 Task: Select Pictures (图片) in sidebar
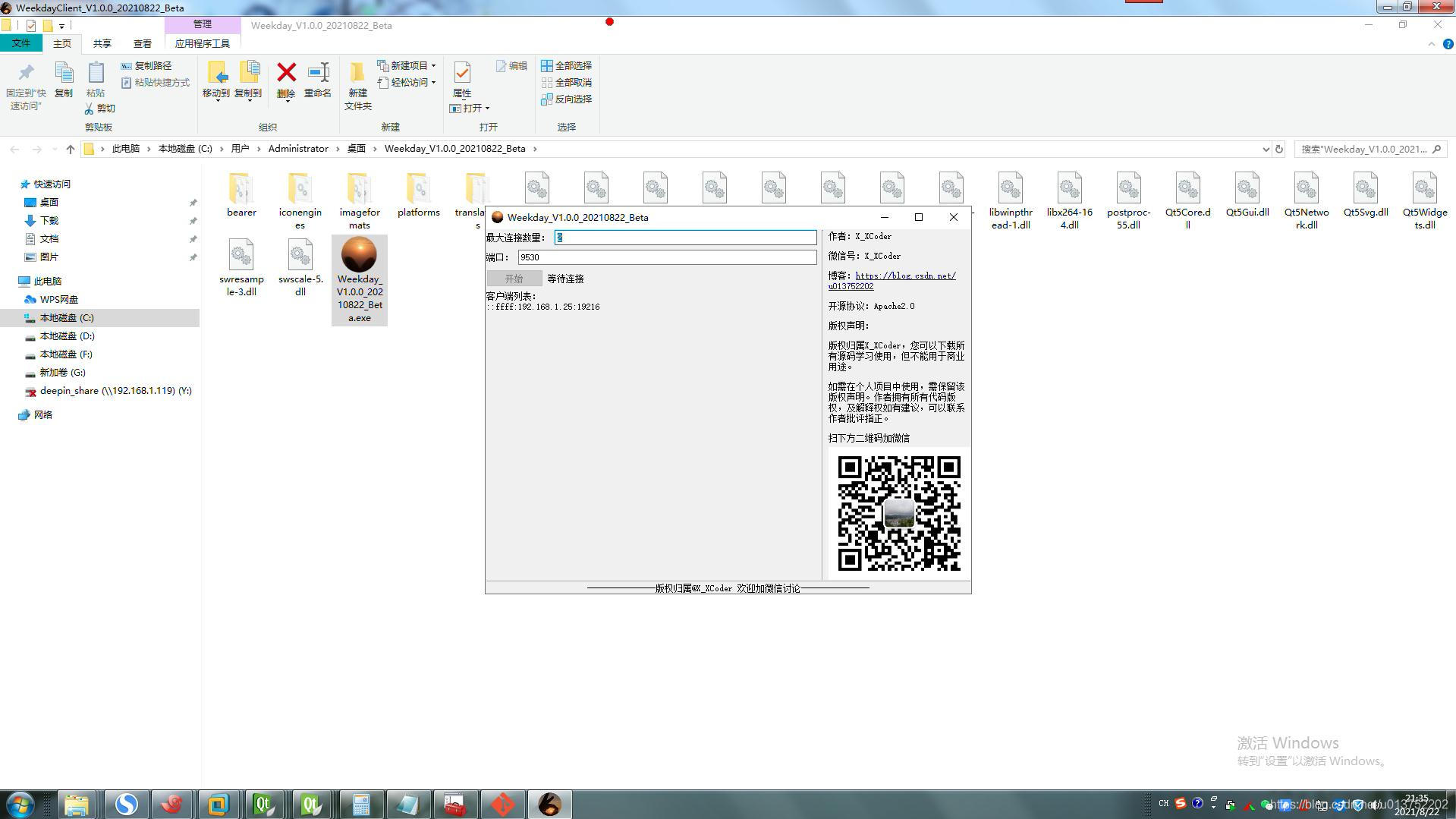tap(49, 257)
